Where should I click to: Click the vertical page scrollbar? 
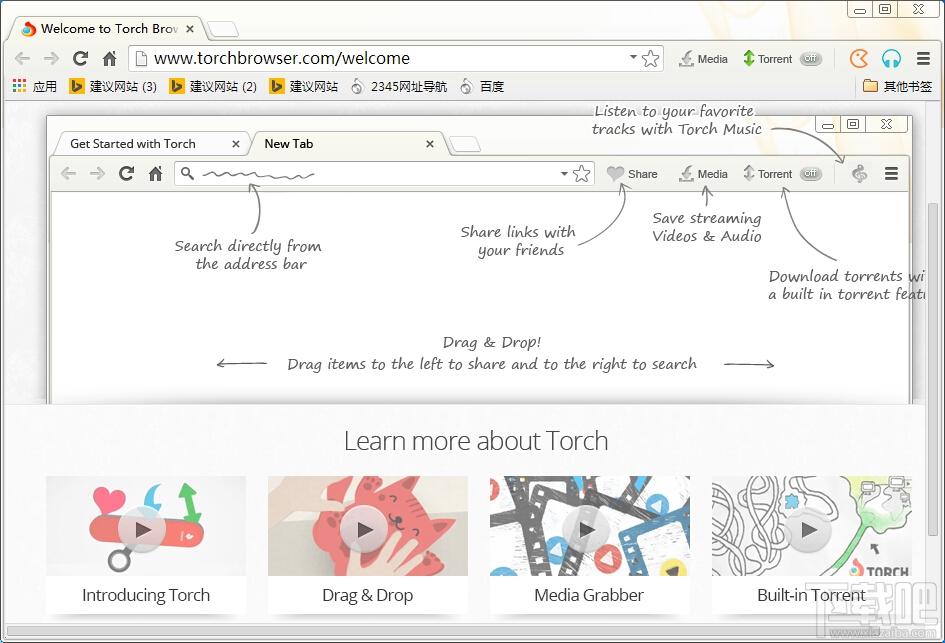coord(933,368)
